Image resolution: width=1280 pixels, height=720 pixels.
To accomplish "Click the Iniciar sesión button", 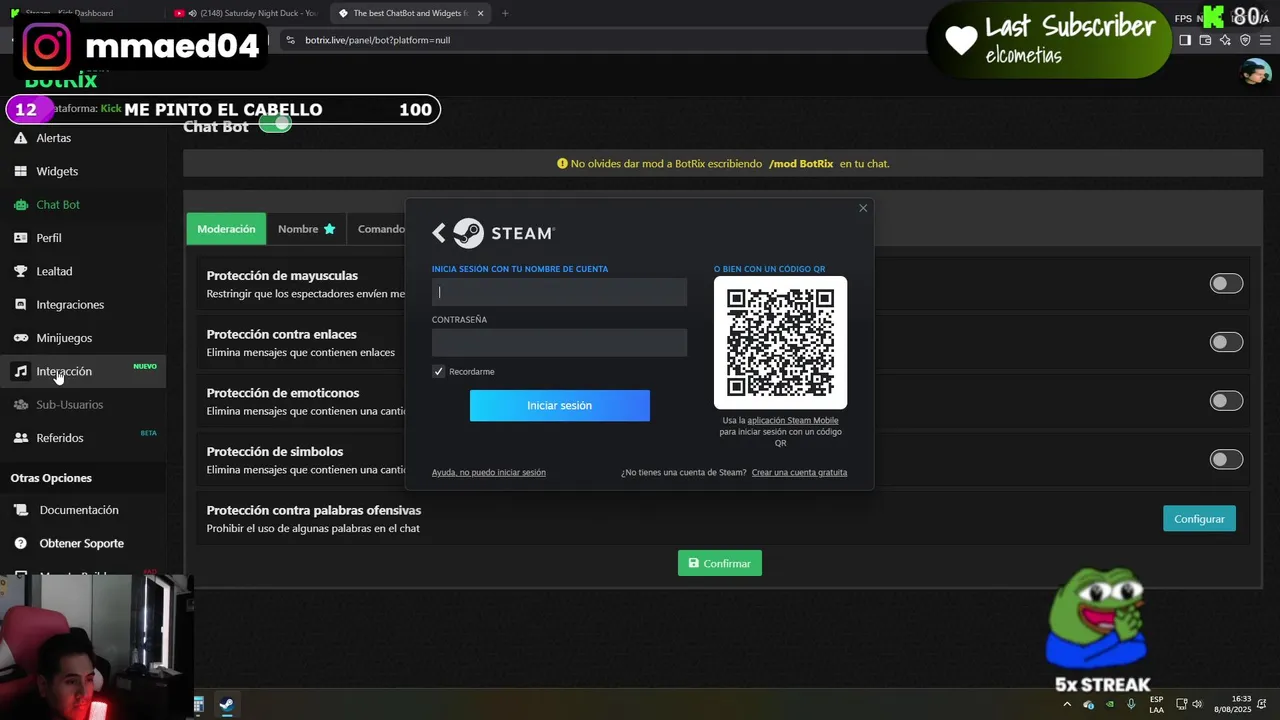I will (560, 406).
